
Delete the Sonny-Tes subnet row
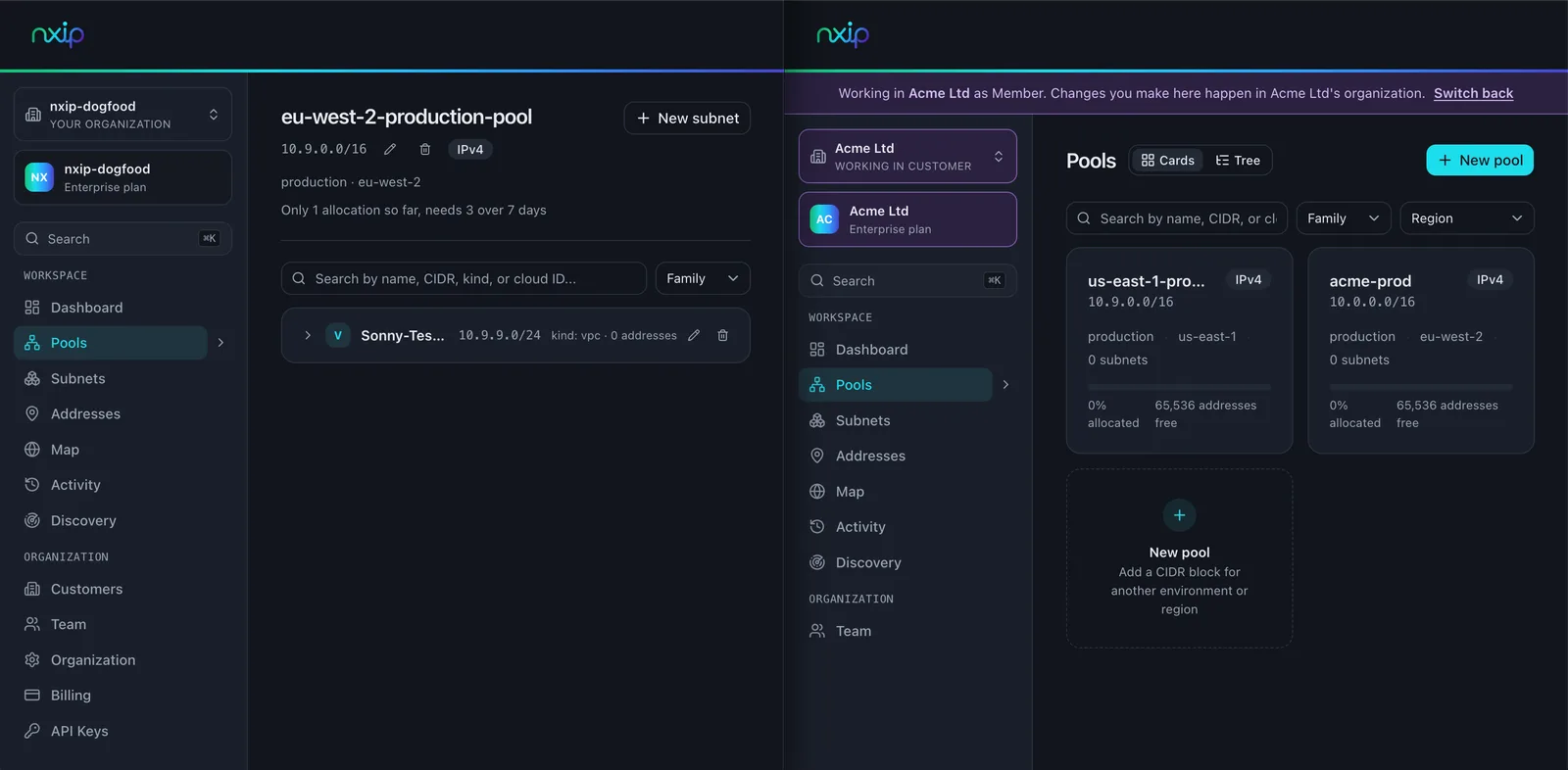[723, 335]
